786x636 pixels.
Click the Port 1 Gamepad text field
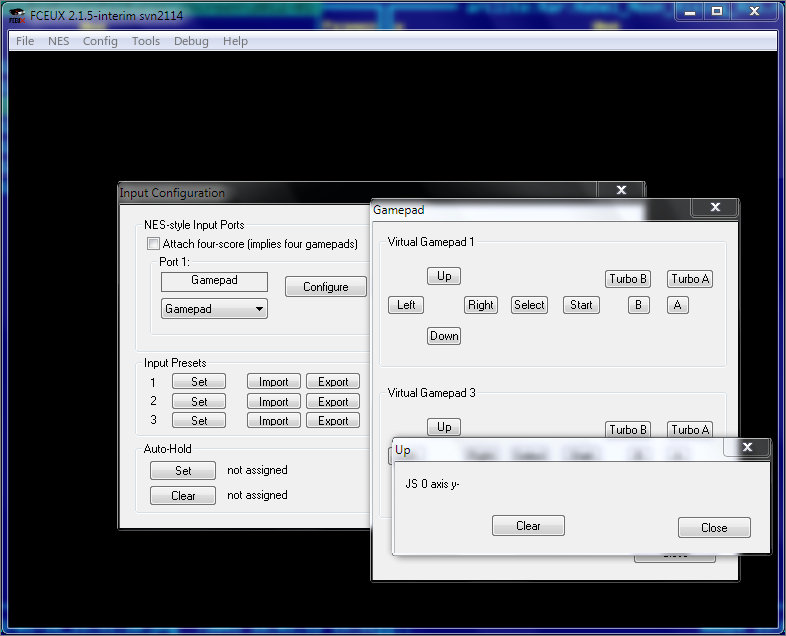pos(214,281)
